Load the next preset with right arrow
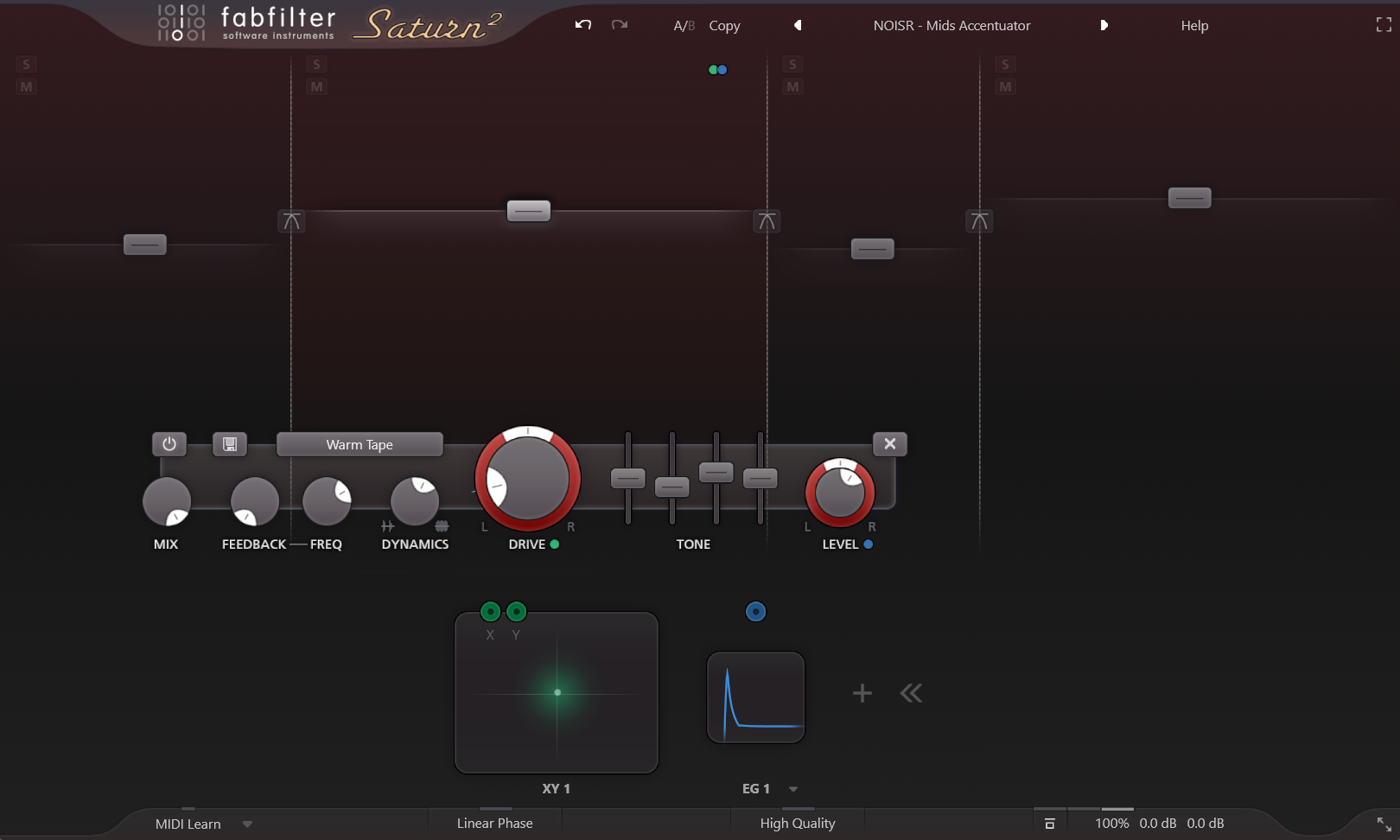 (1104, 25)
